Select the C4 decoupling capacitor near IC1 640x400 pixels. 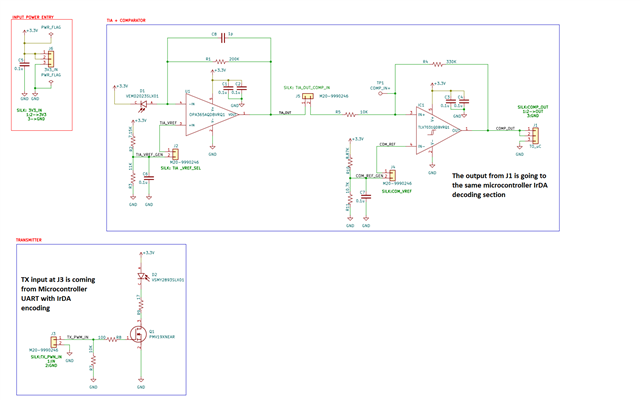pyautogui.click(x=463, y=101)
